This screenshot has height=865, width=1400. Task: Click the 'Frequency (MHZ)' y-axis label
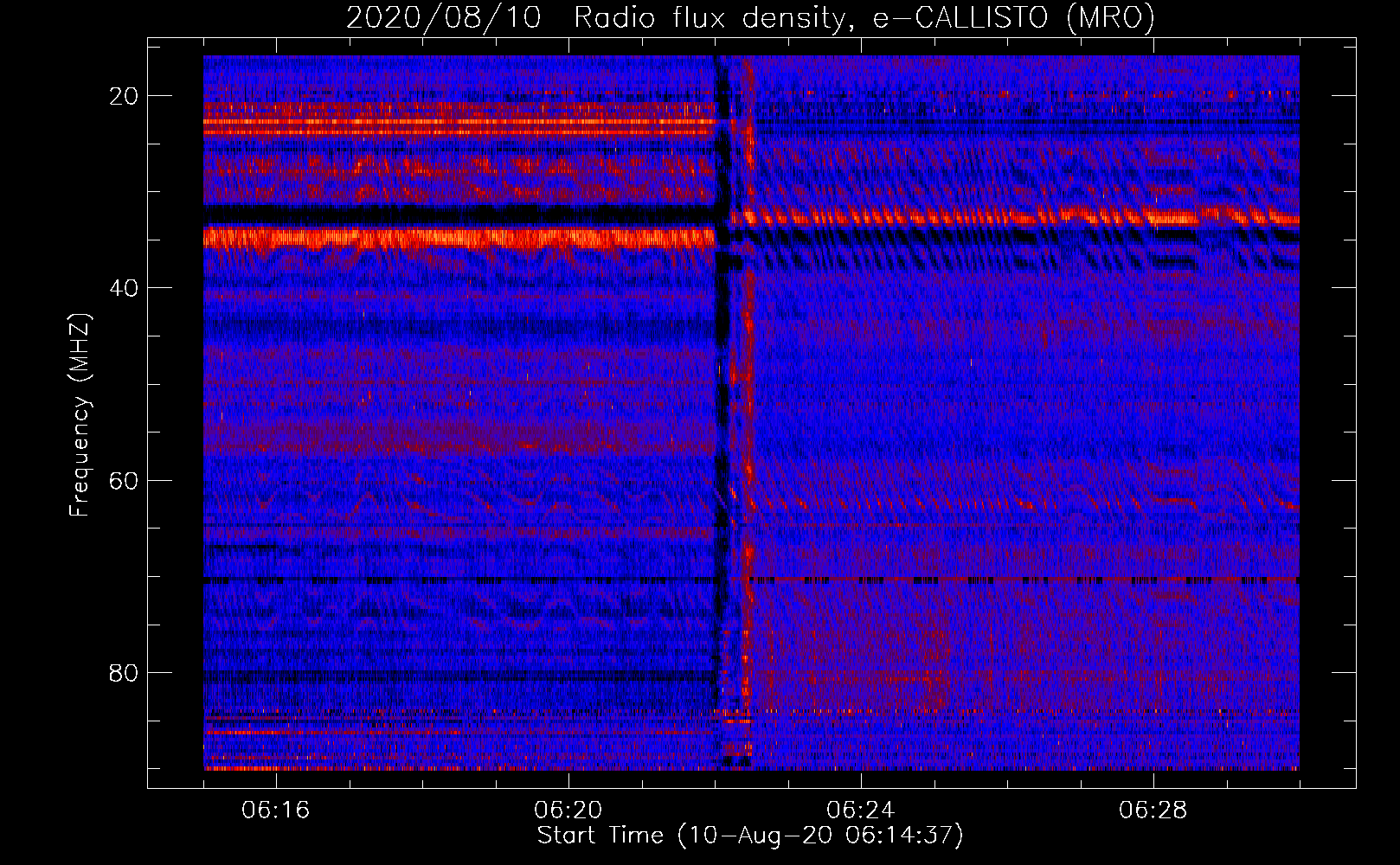(80, 415)
